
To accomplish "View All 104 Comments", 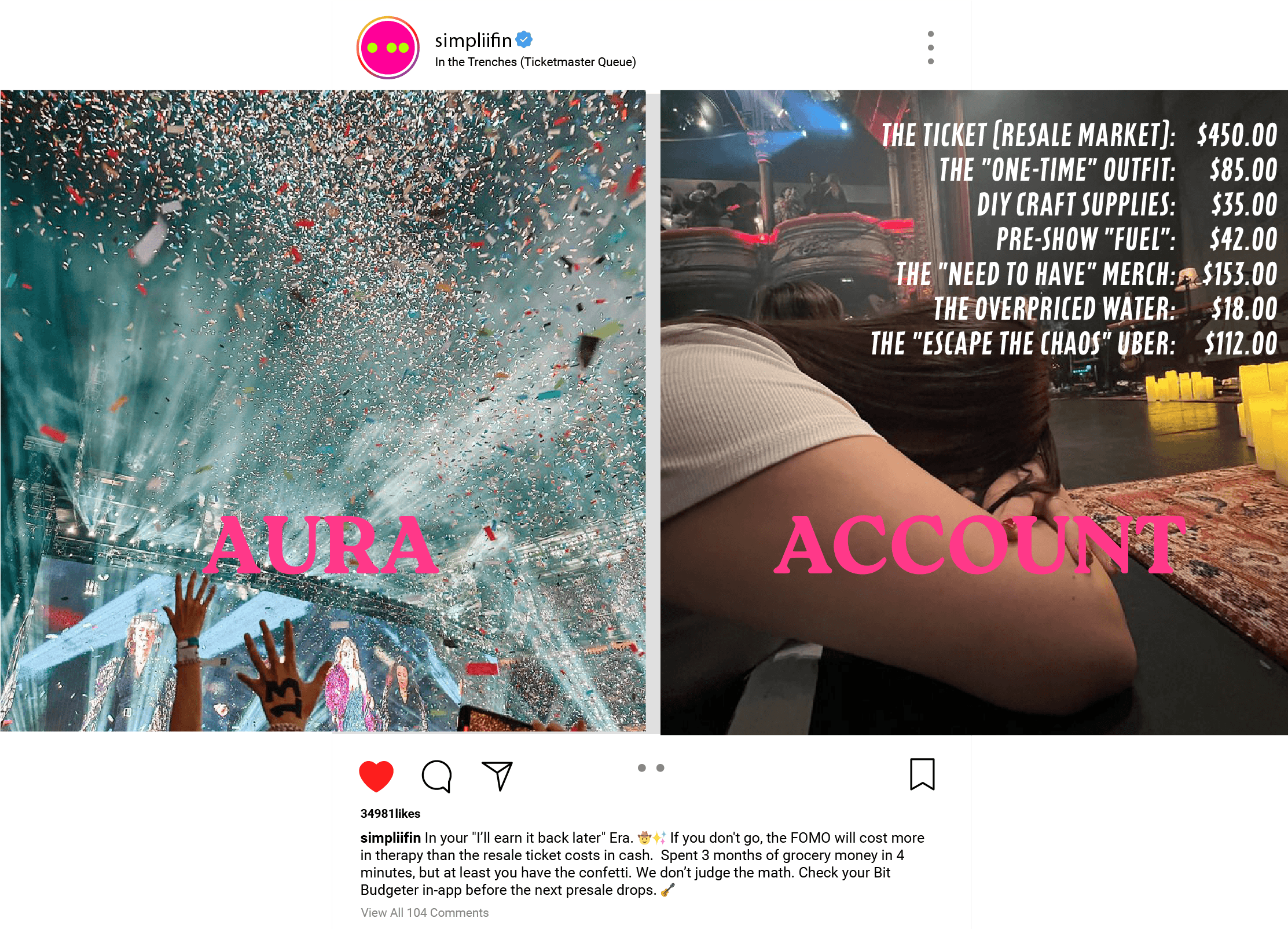I will tap(425, 913).
